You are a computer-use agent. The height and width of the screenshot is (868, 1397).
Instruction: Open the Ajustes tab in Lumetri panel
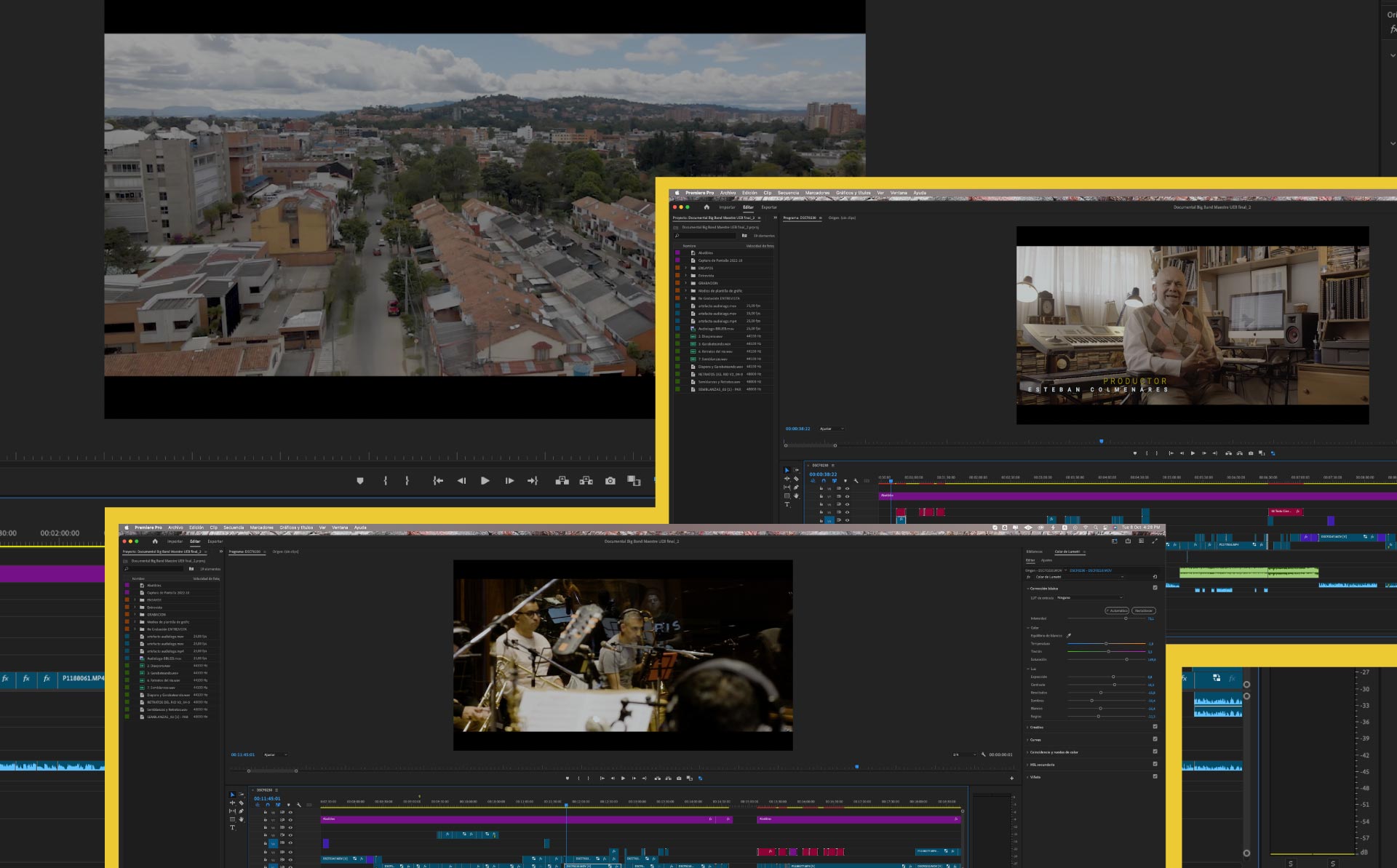(1046, 560)
